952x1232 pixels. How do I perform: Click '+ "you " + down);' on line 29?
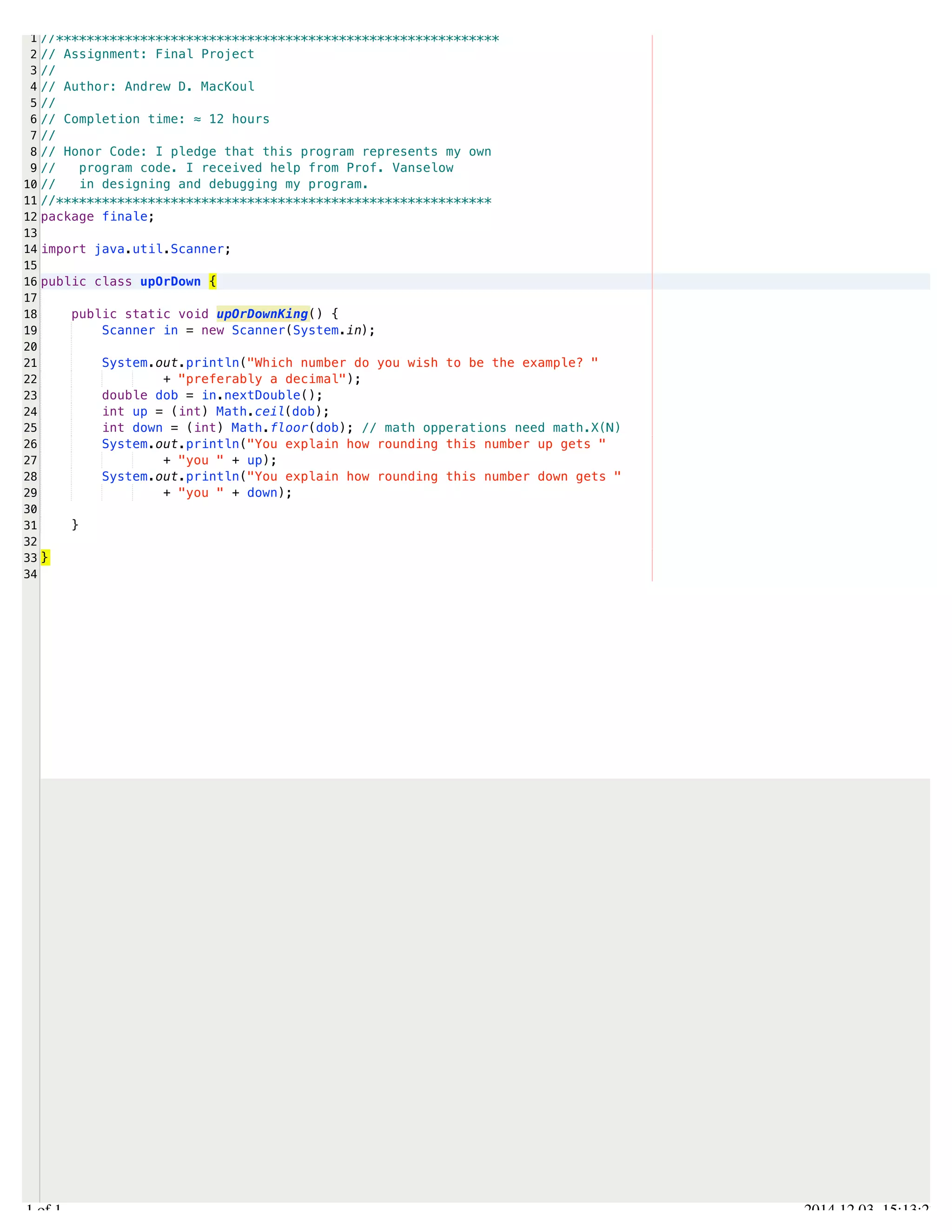point(228,493)
